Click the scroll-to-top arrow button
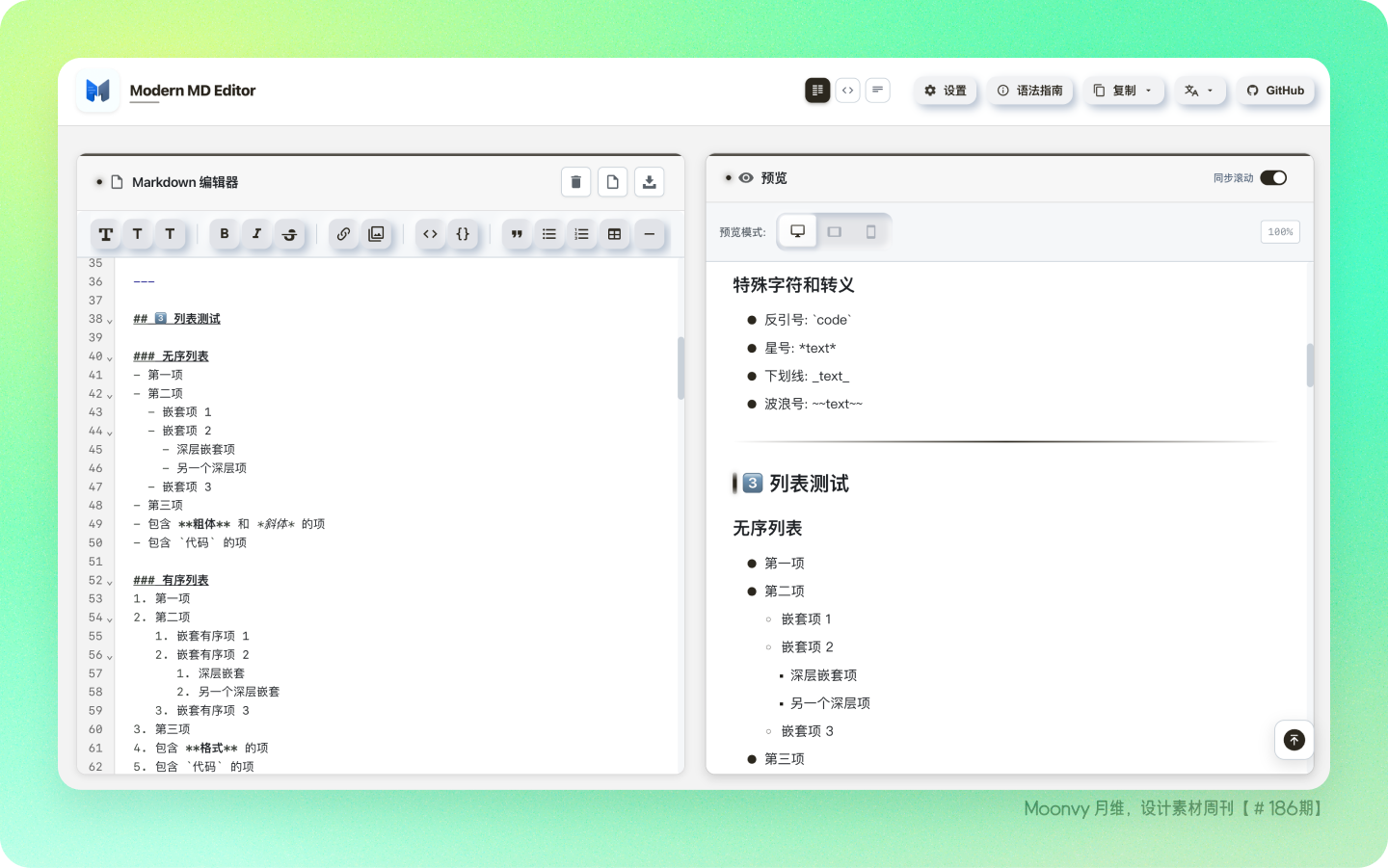 [1294, 740]
